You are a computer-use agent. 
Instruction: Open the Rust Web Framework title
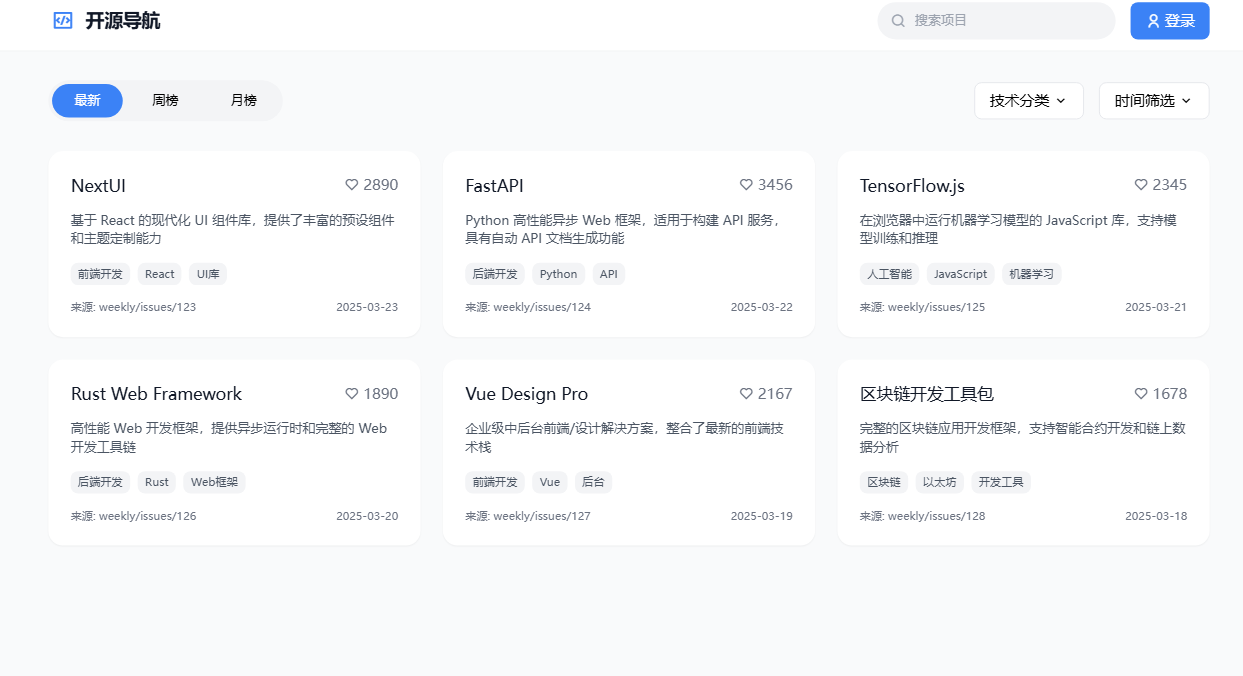[156, 394]
